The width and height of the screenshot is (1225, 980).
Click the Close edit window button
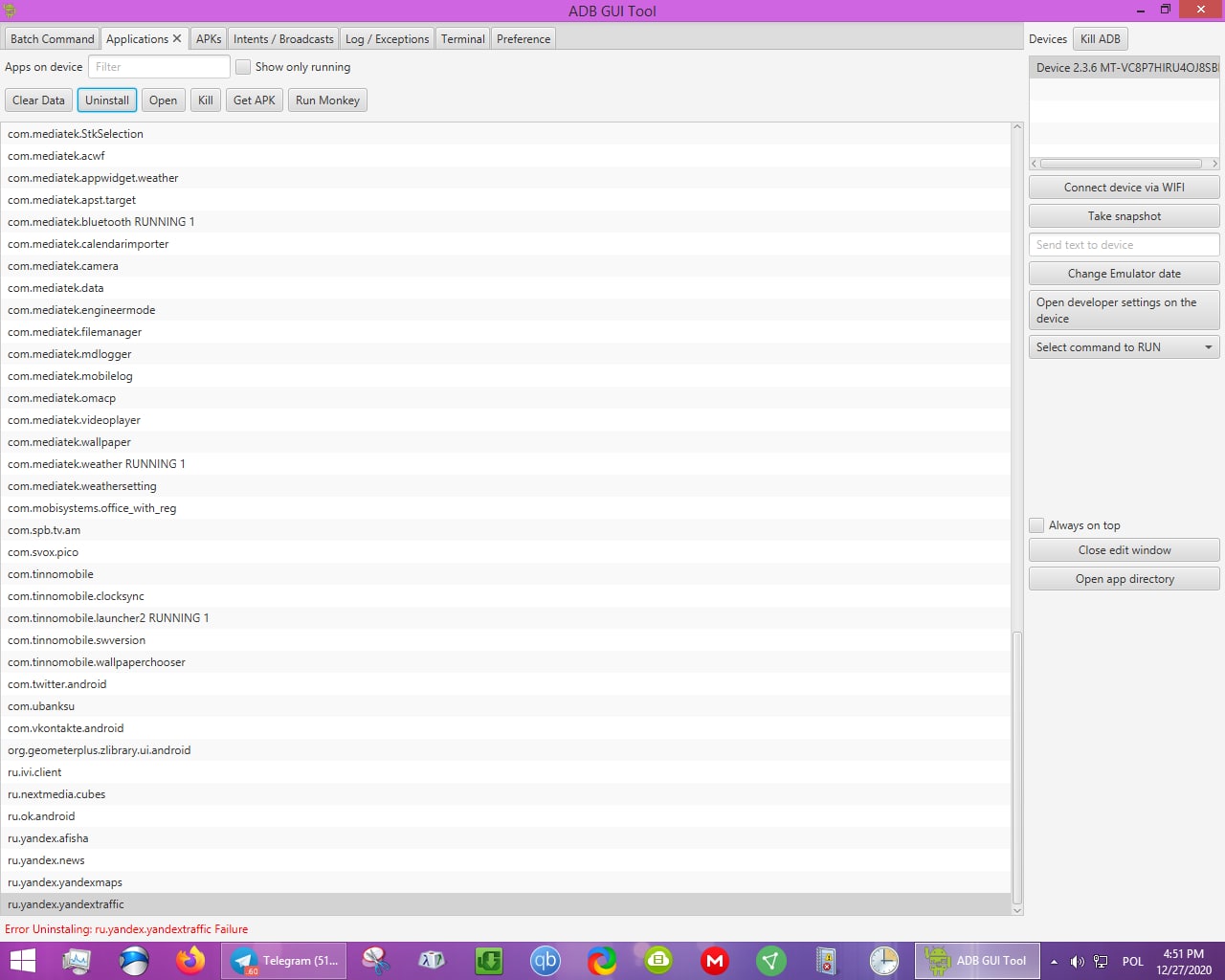1124,550
